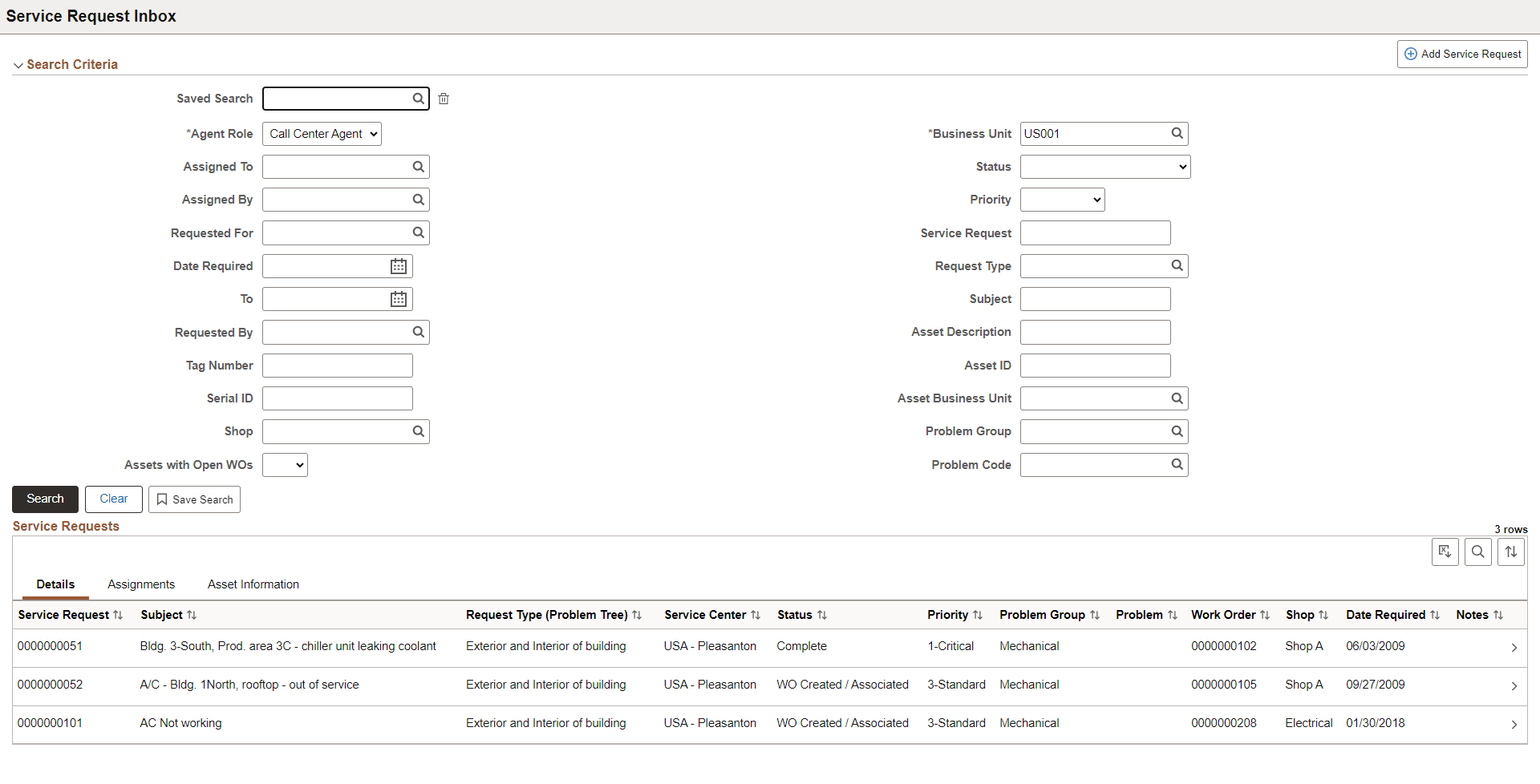The image size is (1540, 784).
Task: Open the Business Unit lookup icon
Action: 1177,133
